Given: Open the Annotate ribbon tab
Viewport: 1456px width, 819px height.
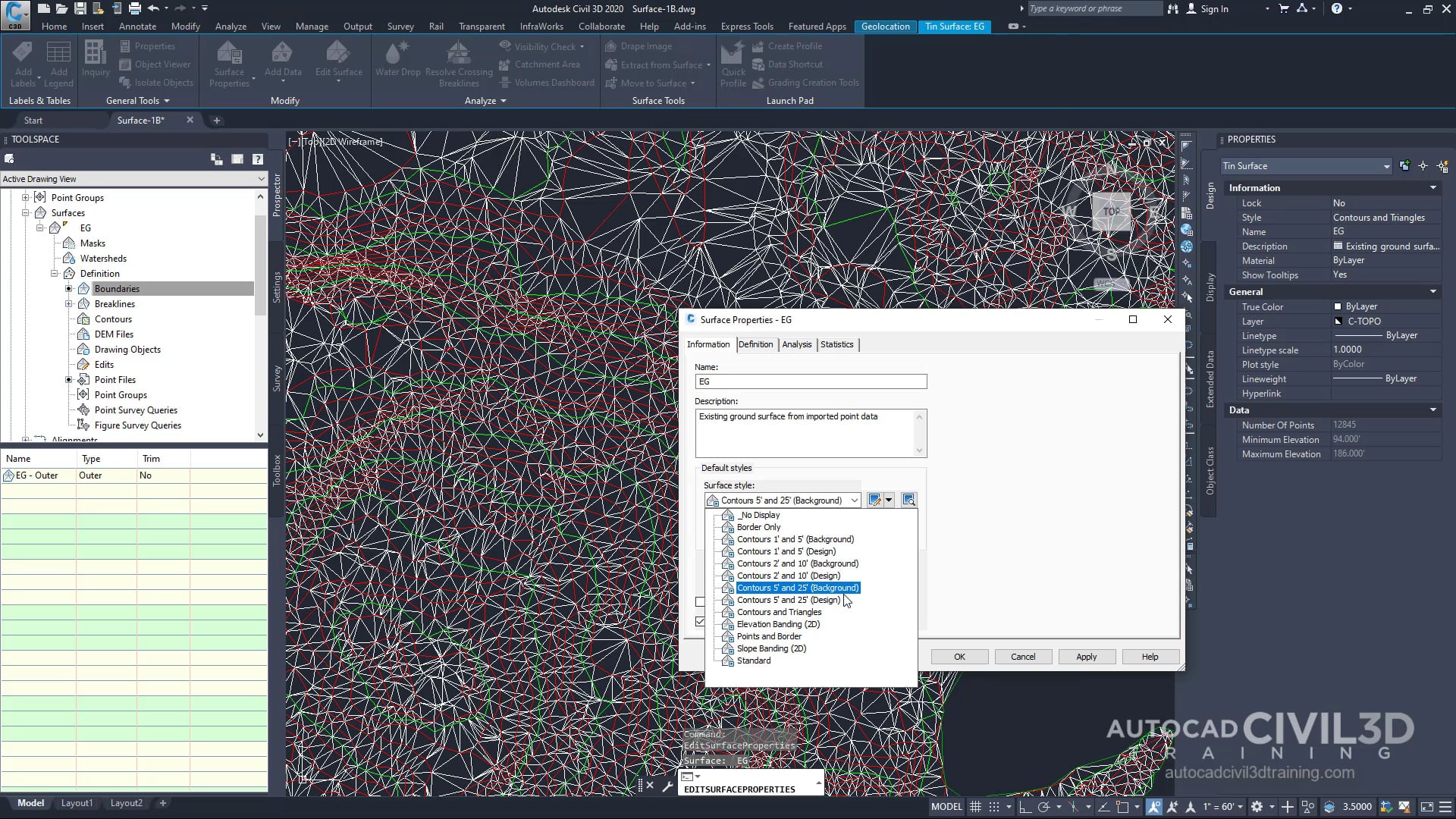Looking at the screenshot, I should [137, 26].
